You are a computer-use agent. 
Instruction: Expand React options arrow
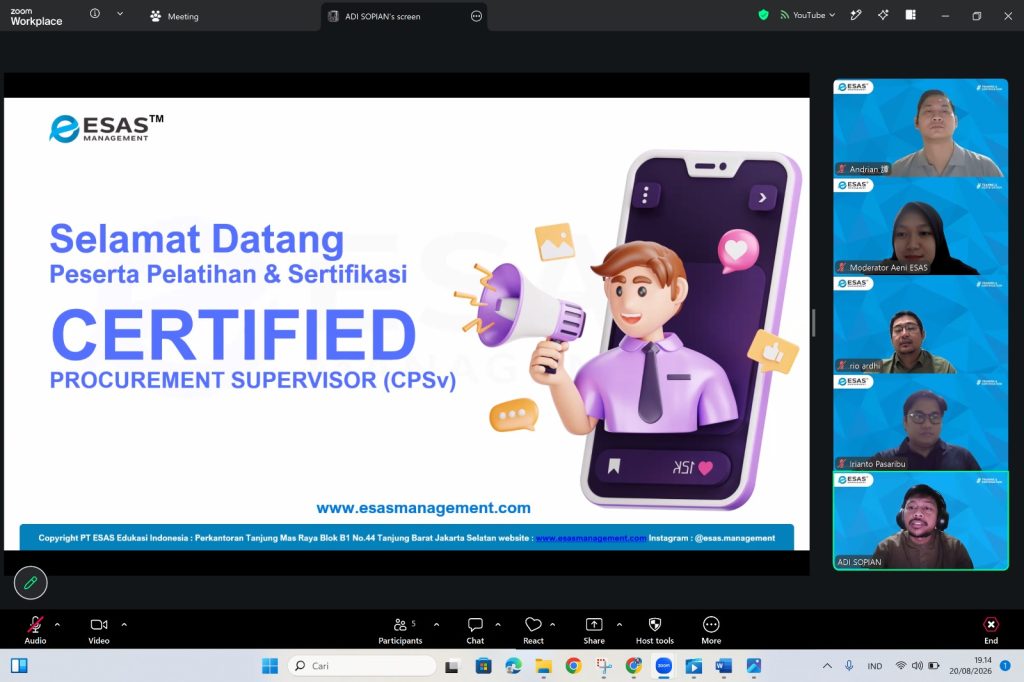point(552,625)
